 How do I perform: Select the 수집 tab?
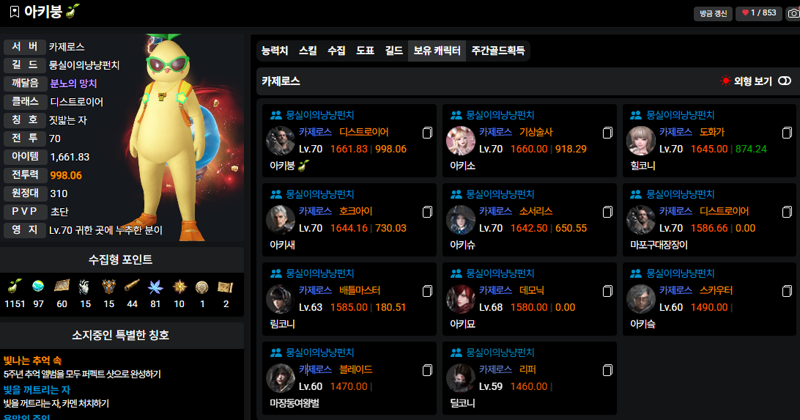(x=336, y=51)
